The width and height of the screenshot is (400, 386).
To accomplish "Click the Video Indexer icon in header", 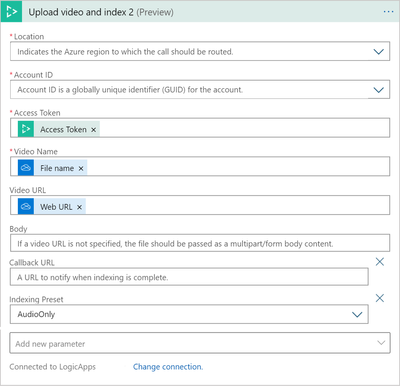I will point(11,11).
